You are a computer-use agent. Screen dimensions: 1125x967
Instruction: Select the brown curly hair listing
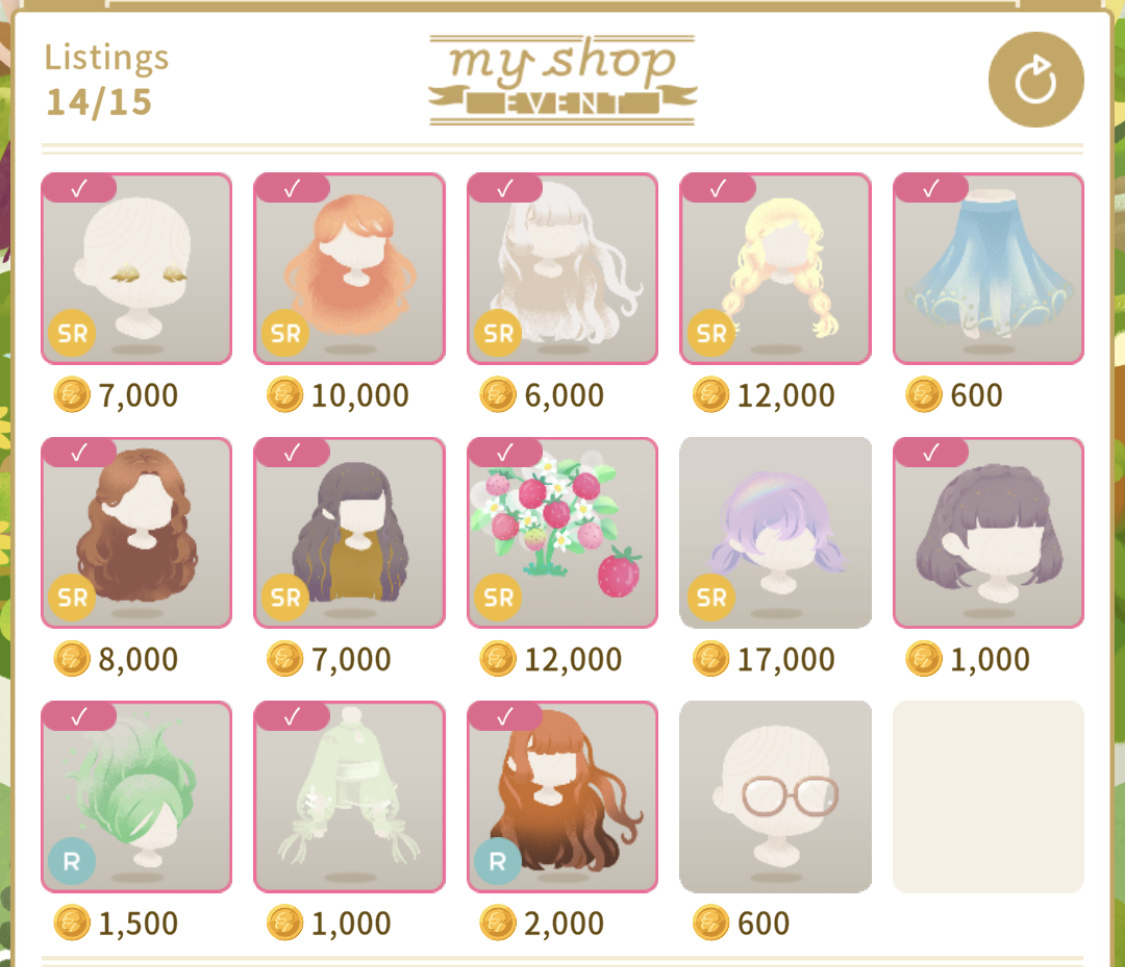pos(136,532)
